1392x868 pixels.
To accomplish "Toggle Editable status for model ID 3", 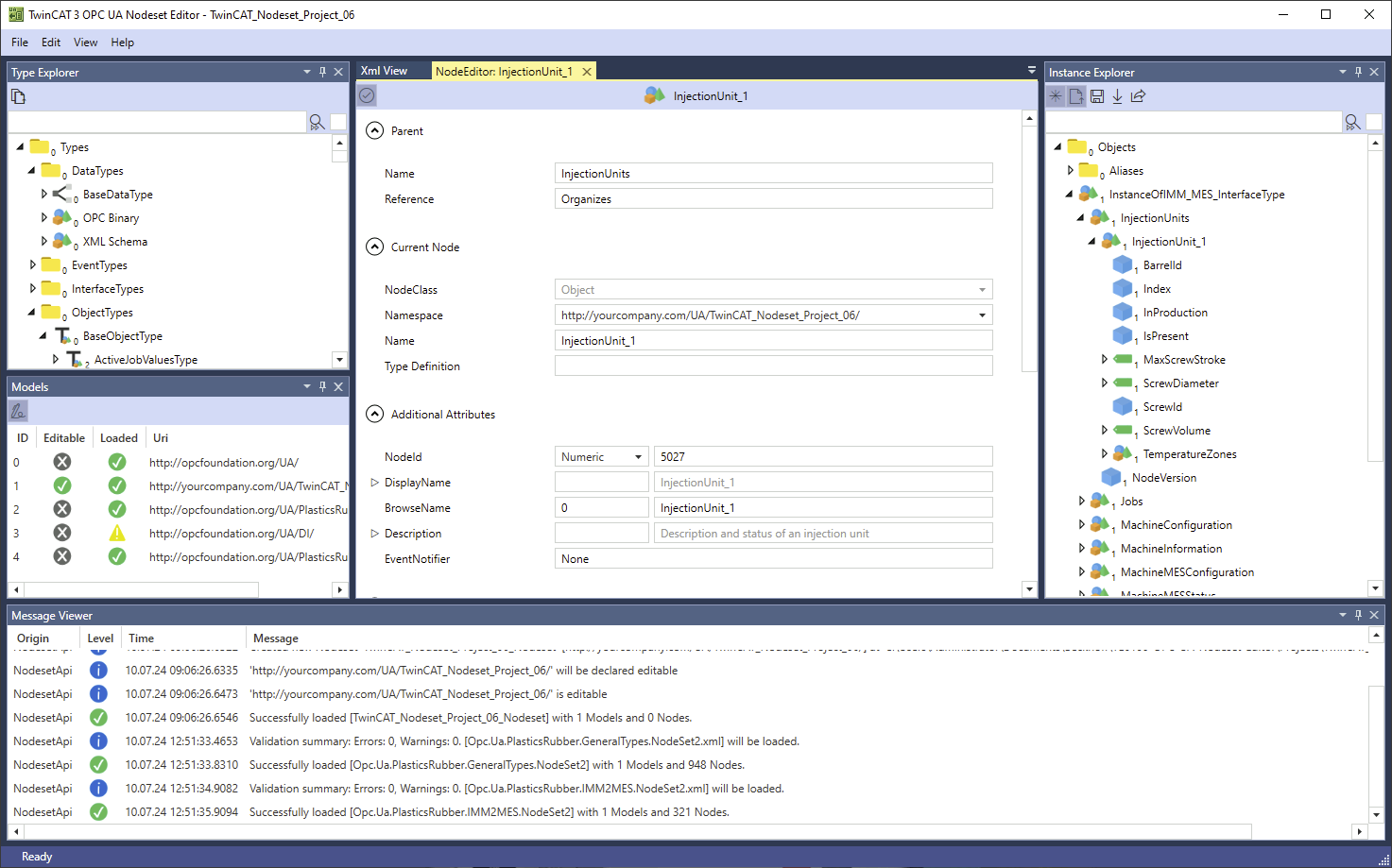I will [62, 533].
